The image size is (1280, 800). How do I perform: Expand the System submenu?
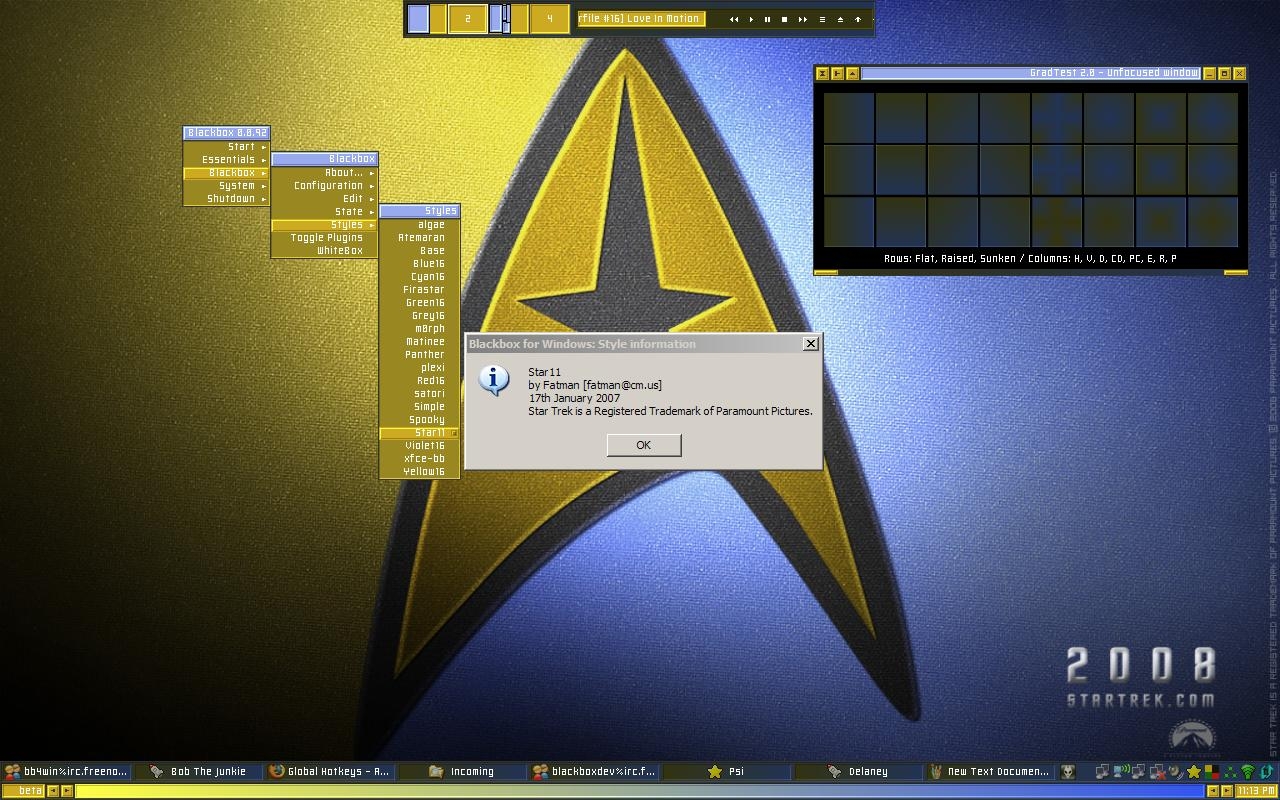pyautogui.click(x=226, y=186)
